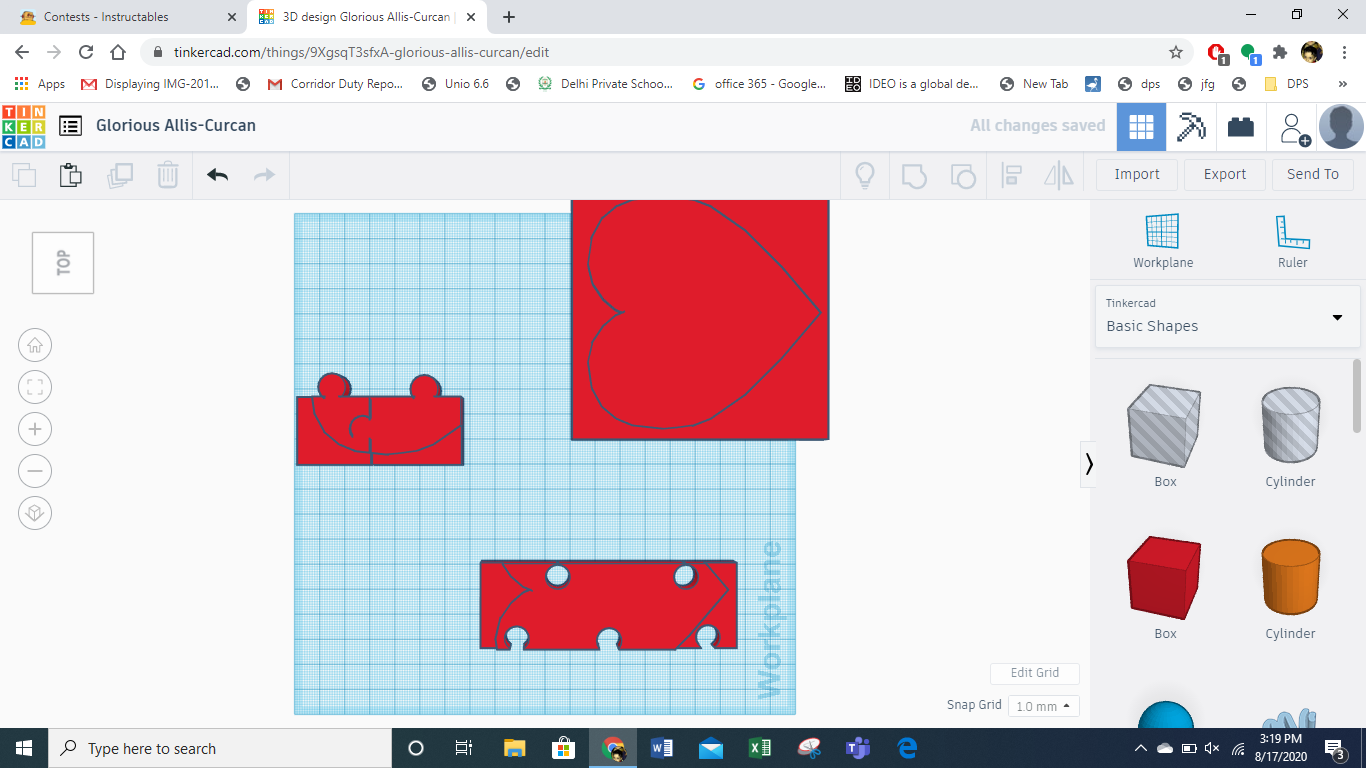Launch Word from the taskbar

[x=662, y=748]
